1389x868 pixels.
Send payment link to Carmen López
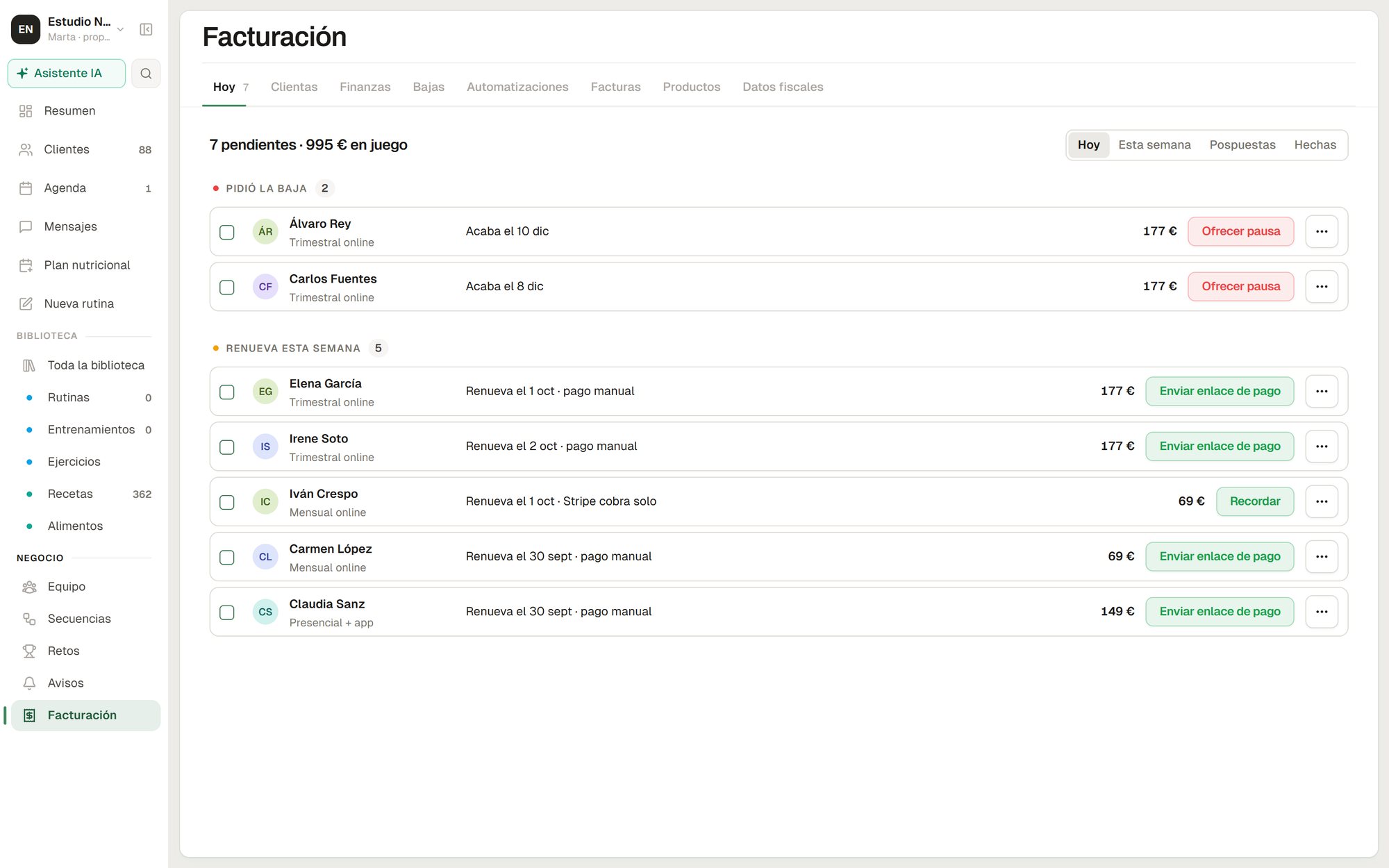click(x=1220, y=557)
